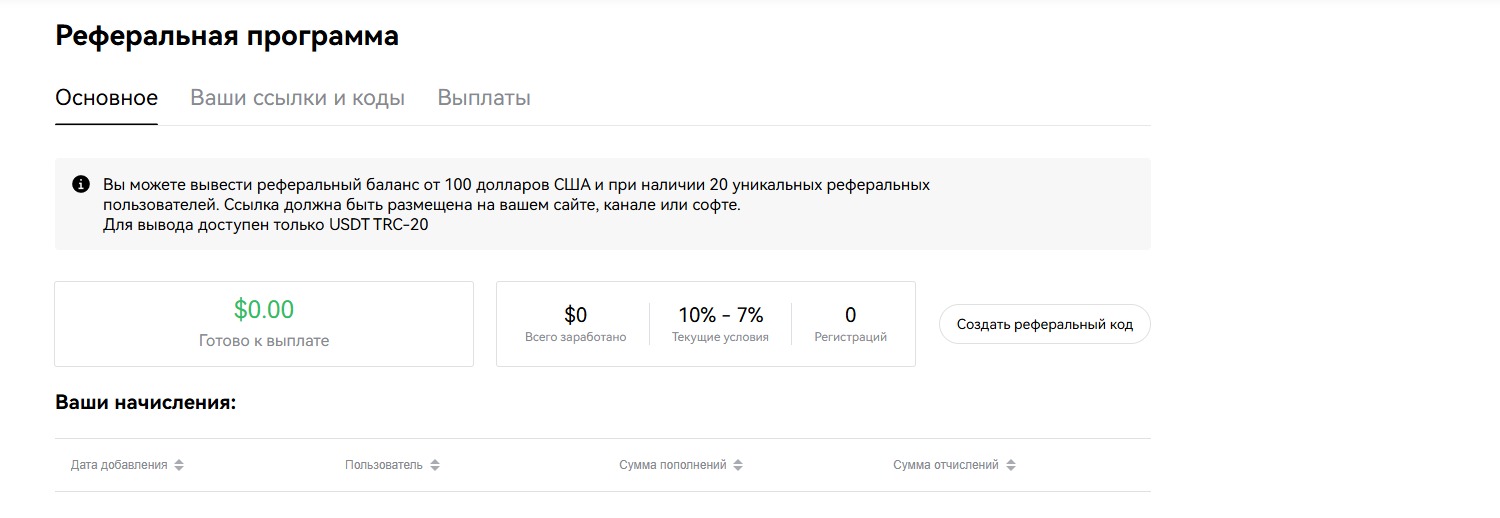Screen dimensions: 1500x518
Task: Go to the Выплаты tab
Action: click(484, 98)
